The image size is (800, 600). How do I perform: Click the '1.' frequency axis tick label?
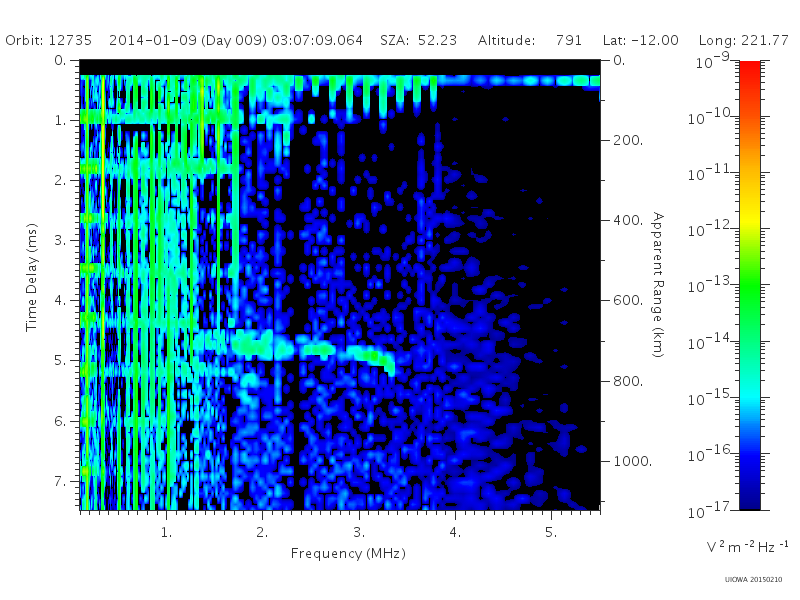coord(166,533)
